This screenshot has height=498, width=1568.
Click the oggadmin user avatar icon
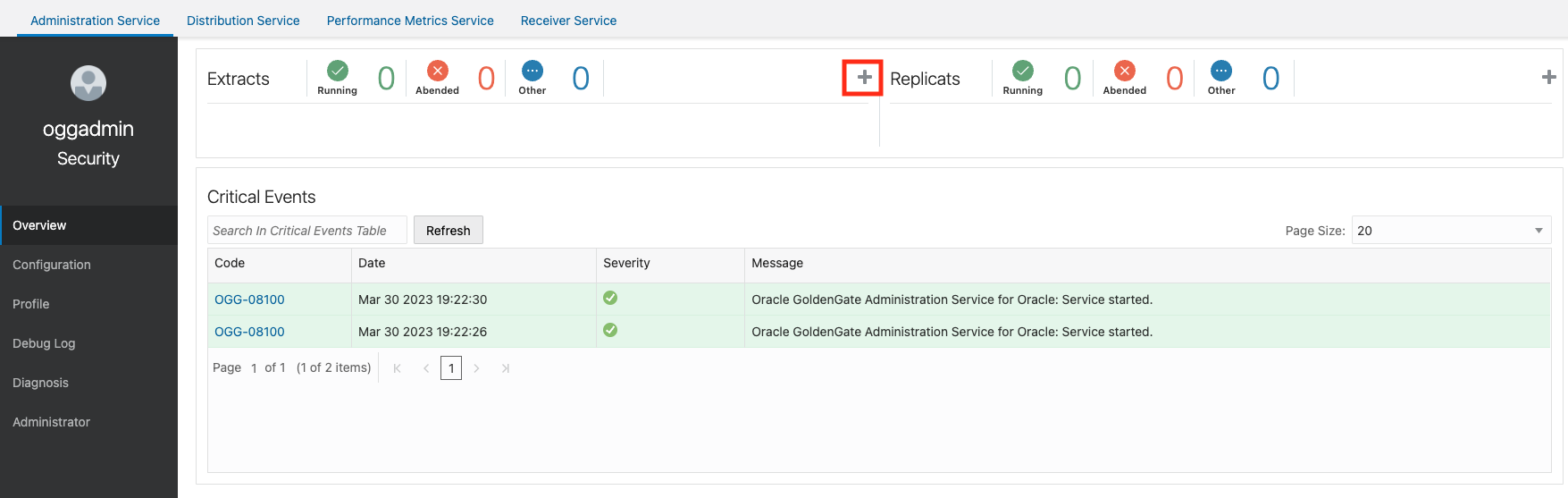tap(88, 83)
